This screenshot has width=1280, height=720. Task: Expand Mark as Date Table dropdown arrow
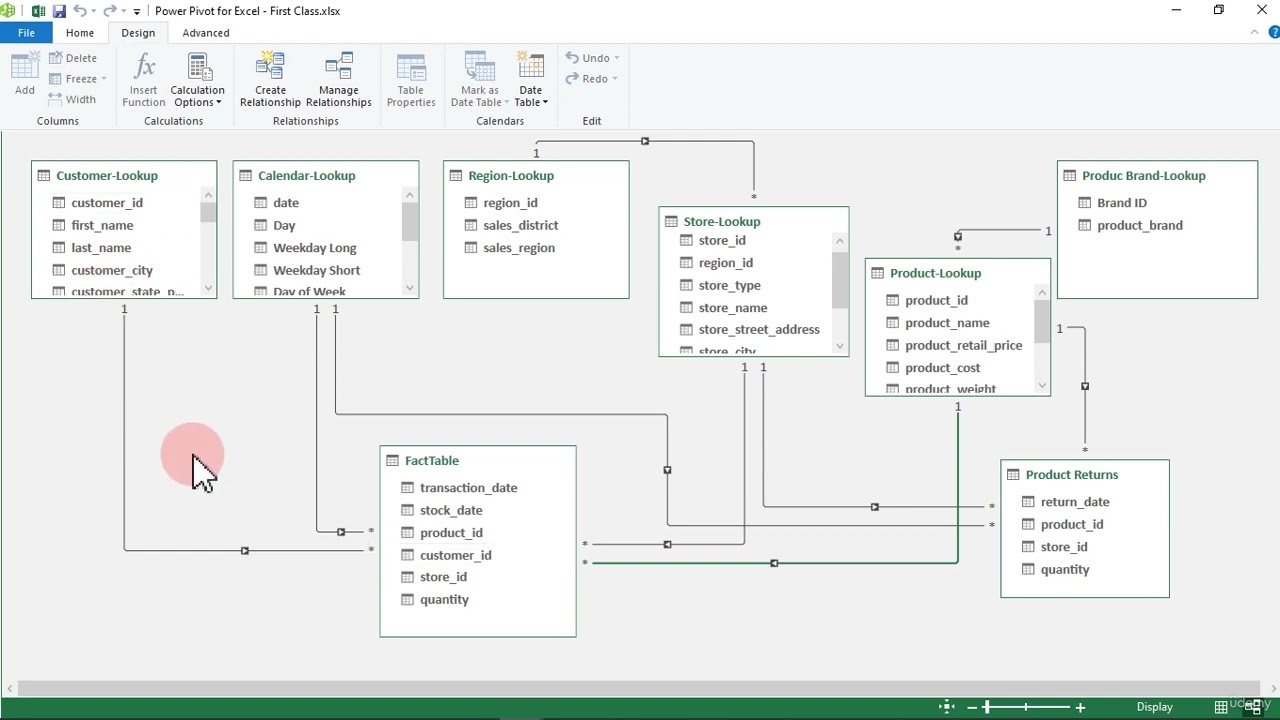(506, 102)
